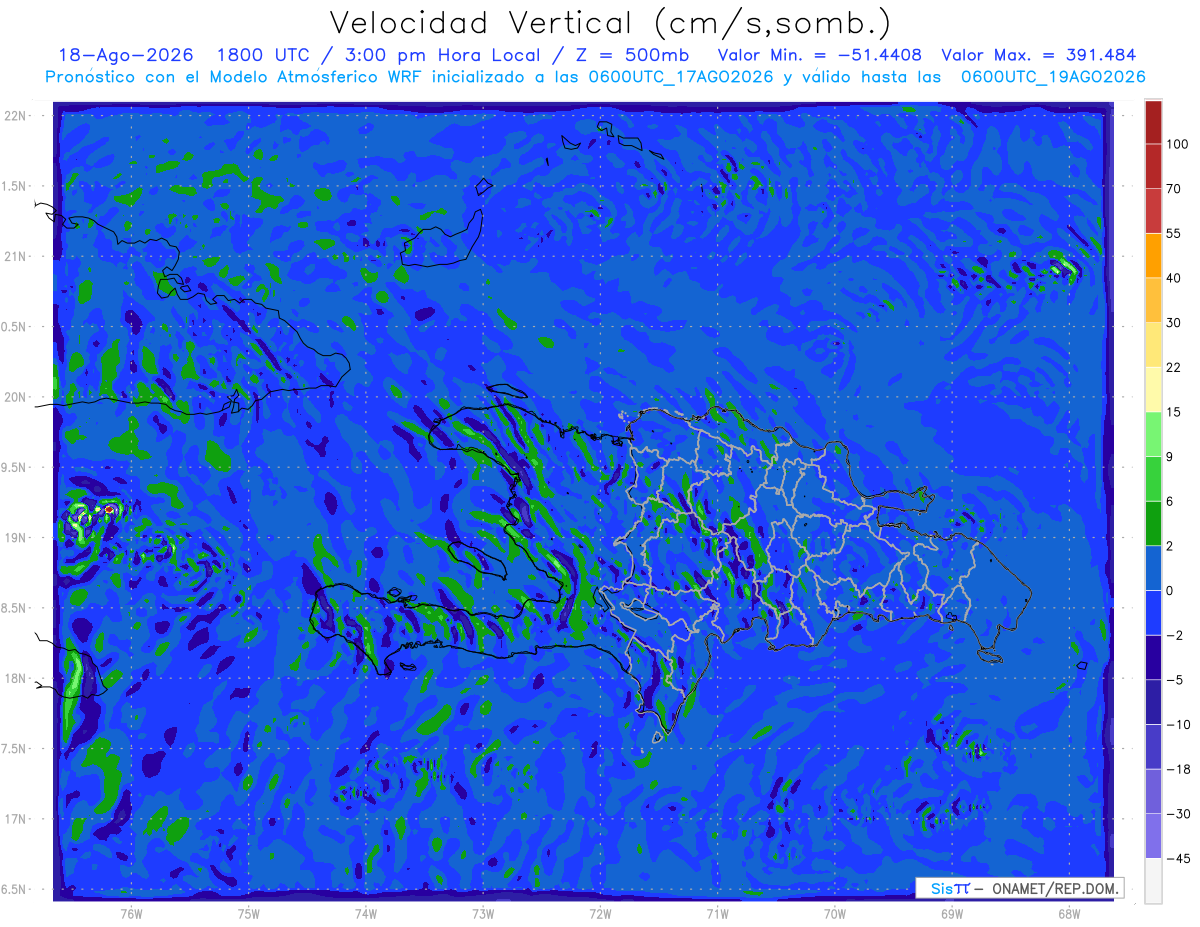Screen dimensions: 1200x927
Task: Click the "69W" longitude axis label
Action: tap(952, 914)
